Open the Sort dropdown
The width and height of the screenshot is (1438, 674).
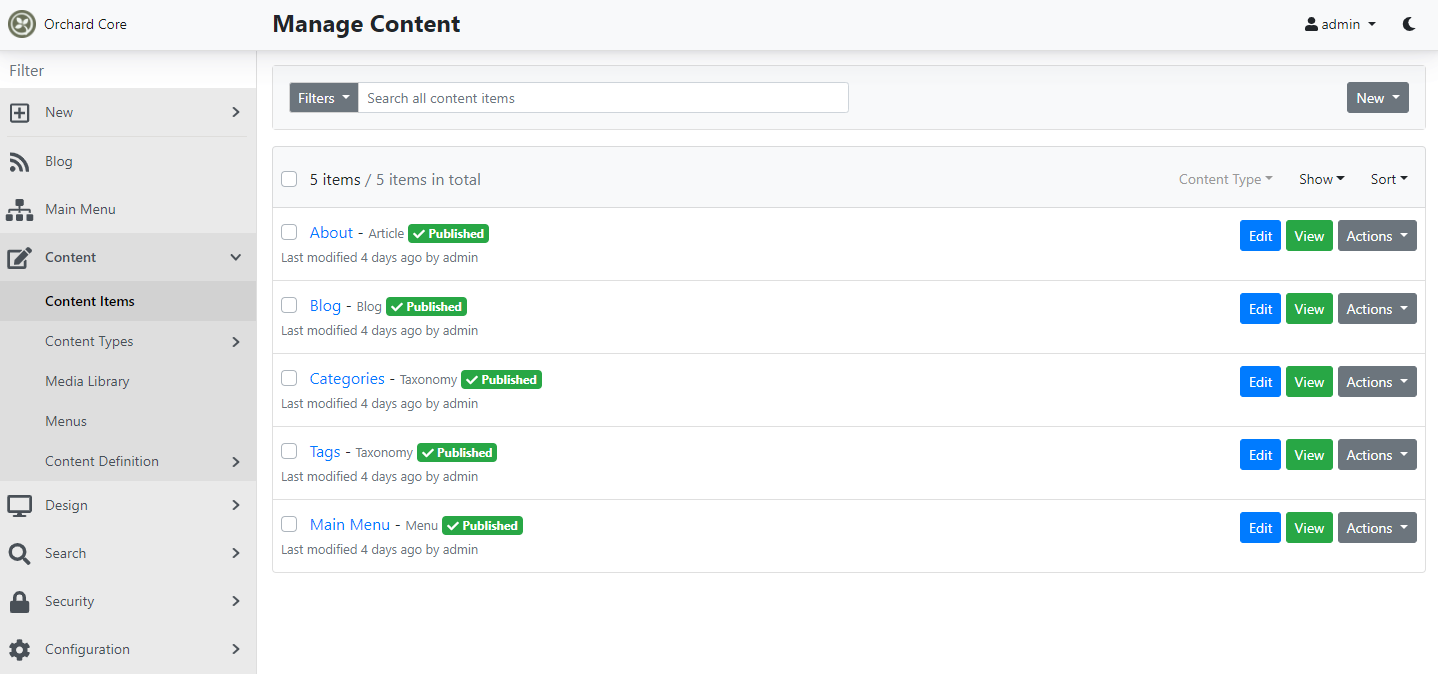click(x=1389, y=179)
